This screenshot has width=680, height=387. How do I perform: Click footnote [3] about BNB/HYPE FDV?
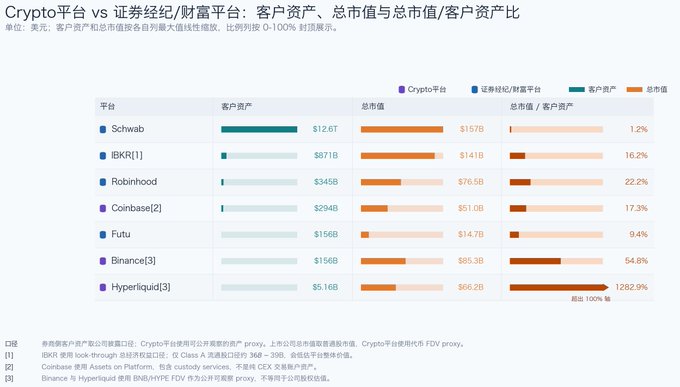pos(186,378)
